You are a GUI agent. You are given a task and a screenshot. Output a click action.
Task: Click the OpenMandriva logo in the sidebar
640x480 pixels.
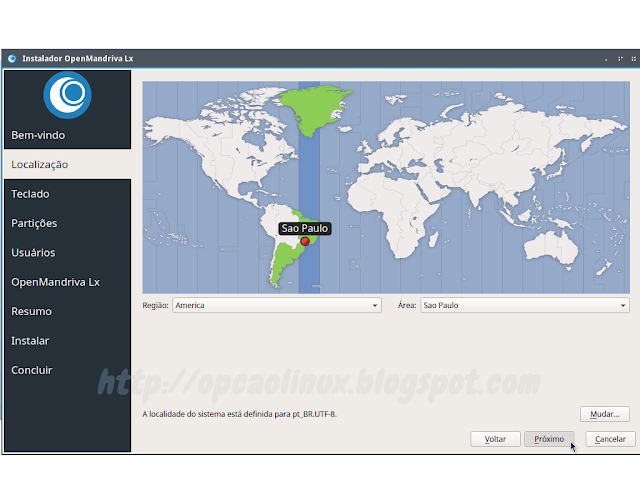point(67,95)
